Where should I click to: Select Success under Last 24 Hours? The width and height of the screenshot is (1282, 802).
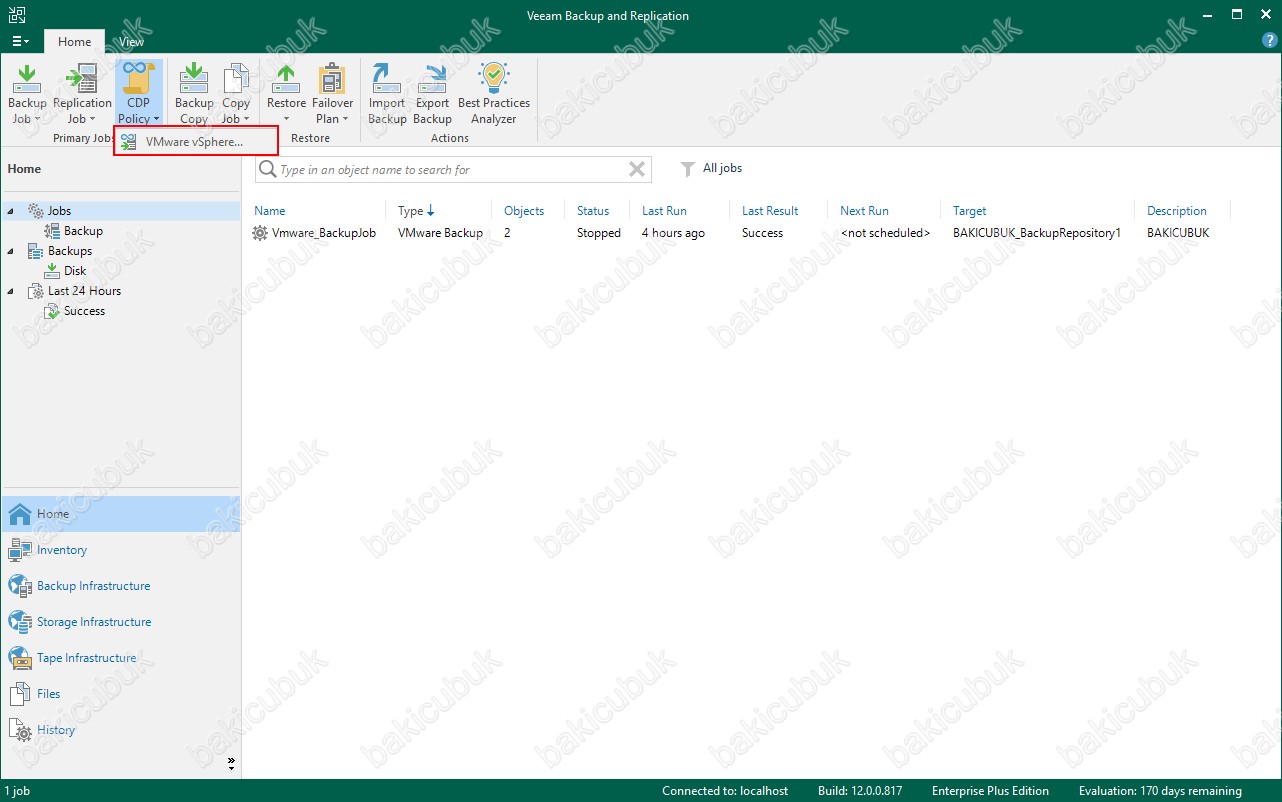[84, 311]
